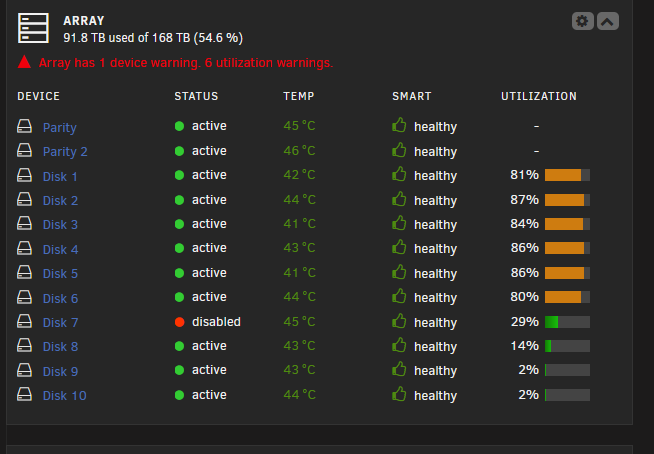Click the green active dot for Parity 2
Viewport: 654px width, 454px height.
click(x=179, y=151)
